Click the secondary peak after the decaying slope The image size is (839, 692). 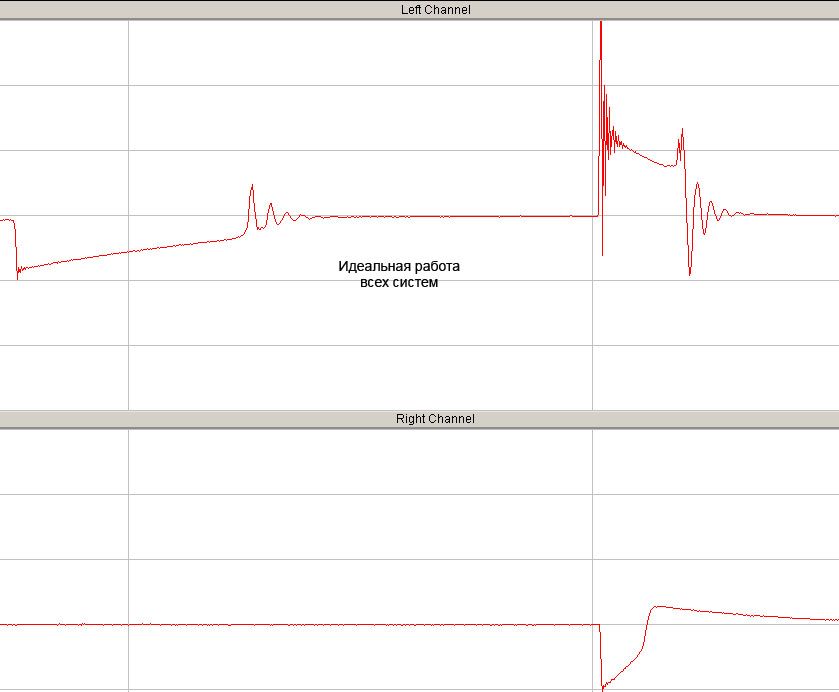coord(682,131)
